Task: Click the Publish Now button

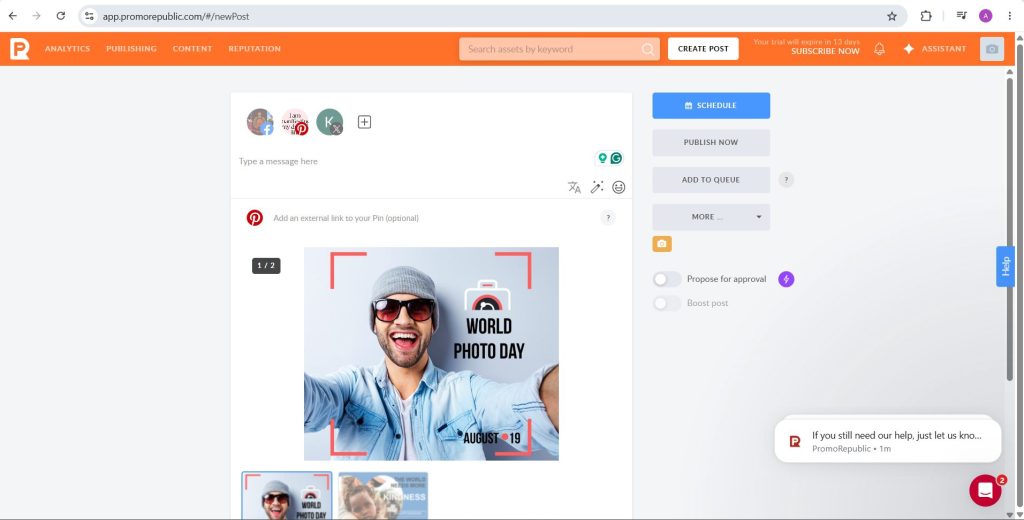Action: [x=711, y=142]
